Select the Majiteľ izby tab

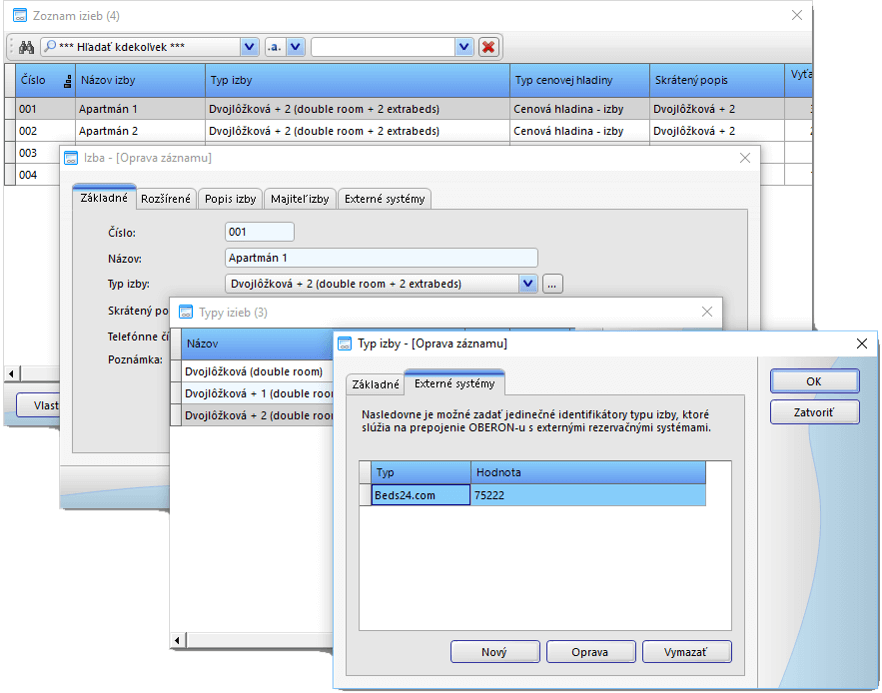point(299,199)
